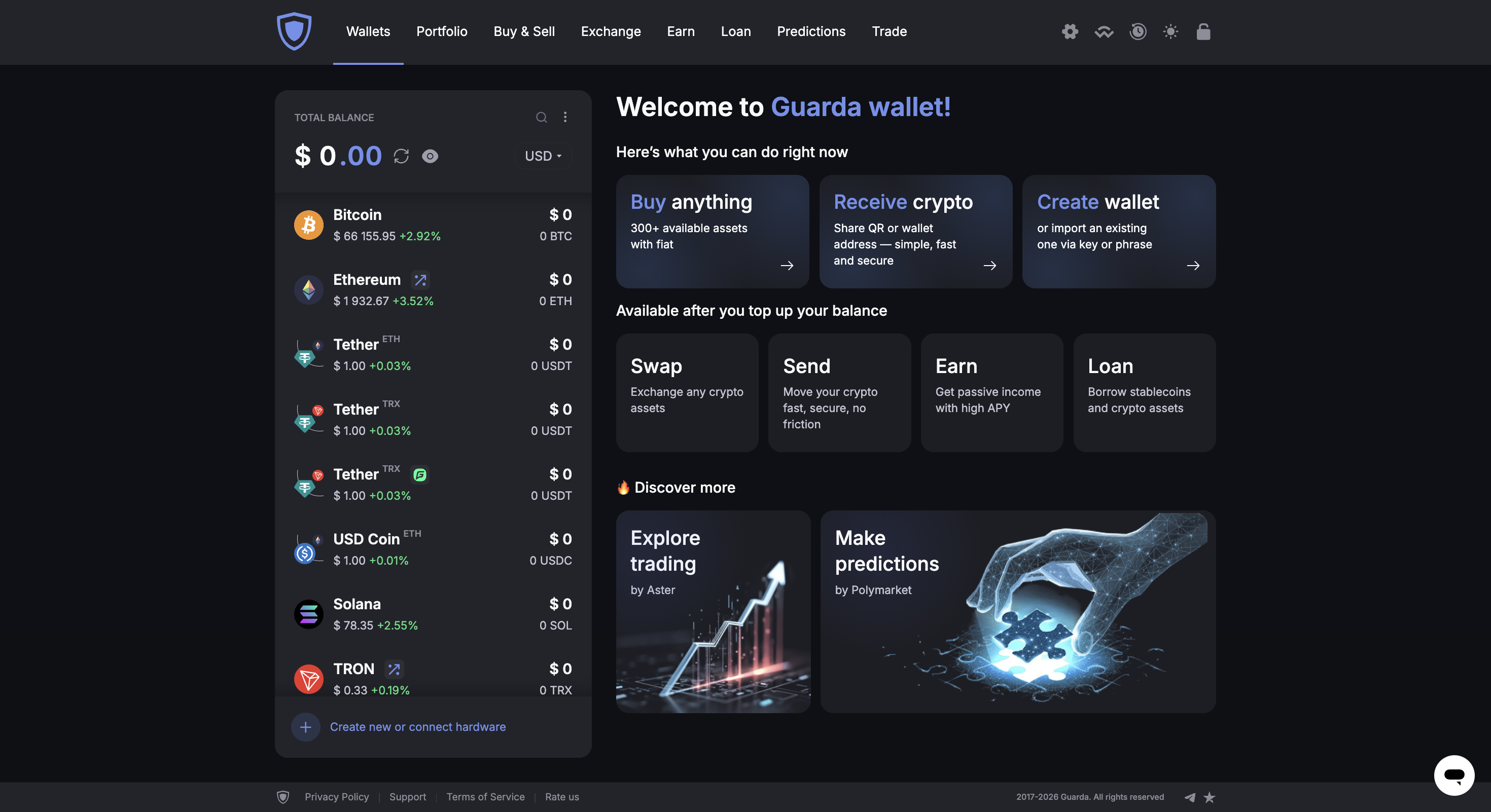This screenshot has height=812, width=1491.
Task: Select the USD Coin ETH icon
Action: click(307, 549)
